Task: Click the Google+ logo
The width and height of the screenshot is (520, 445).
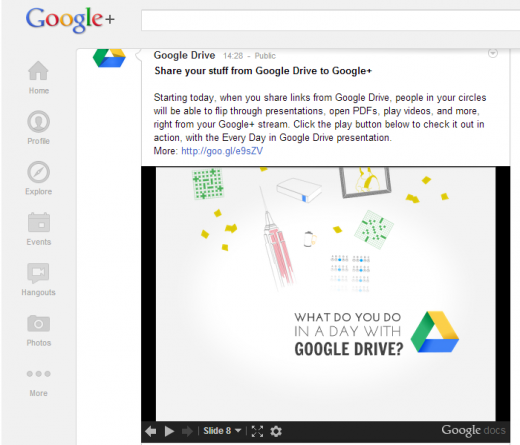Action: pos(70,20)
